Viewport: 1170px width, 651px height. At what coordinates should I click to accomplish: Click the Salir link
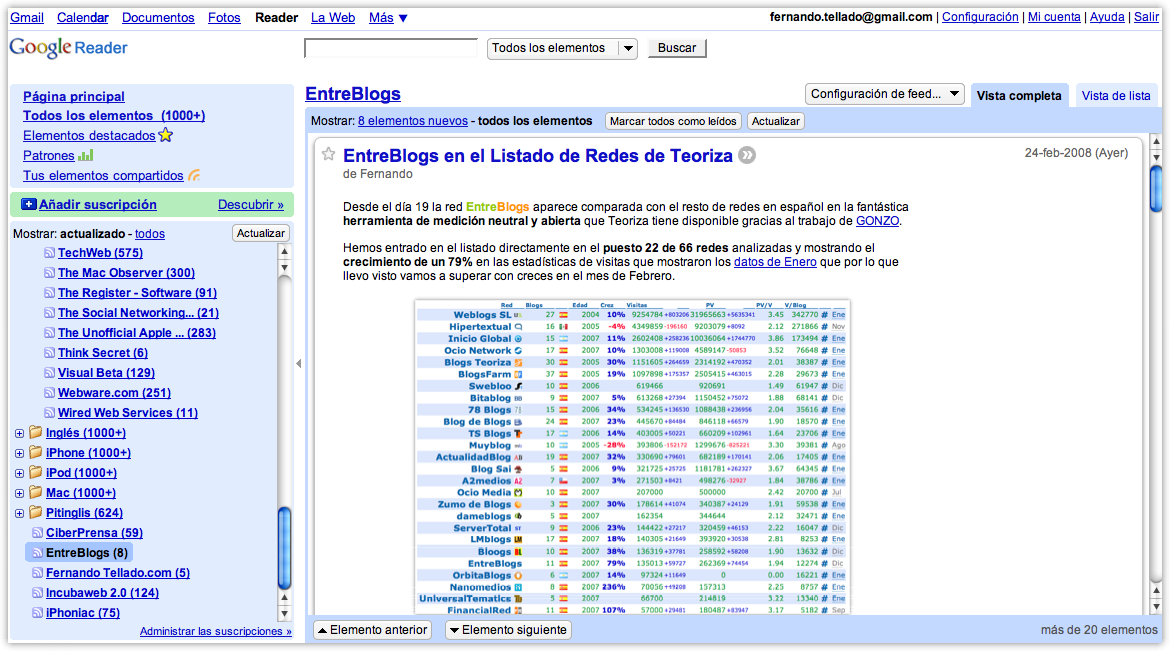1146,17
